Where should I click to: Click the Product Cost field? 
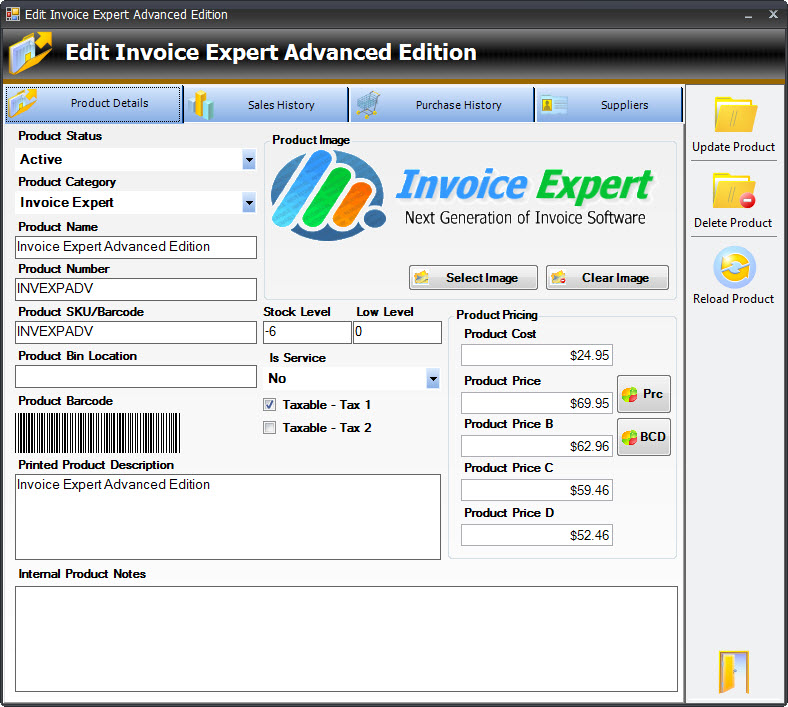537,355
